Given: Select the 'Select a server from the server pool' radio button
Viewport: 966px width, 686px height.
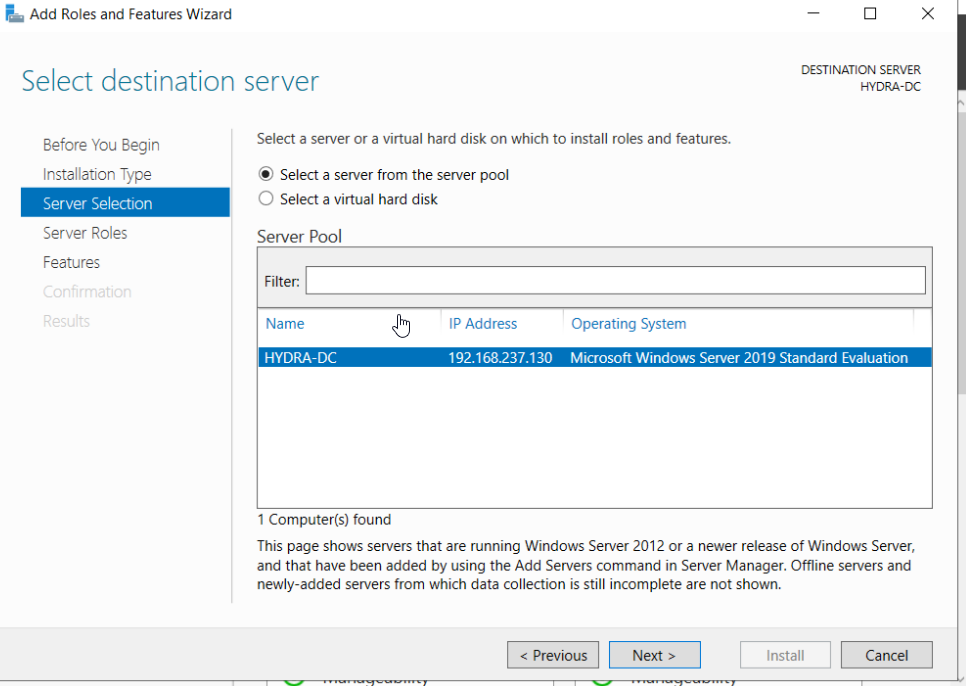Looking at the screenshot, I should [x=266, y=174].
